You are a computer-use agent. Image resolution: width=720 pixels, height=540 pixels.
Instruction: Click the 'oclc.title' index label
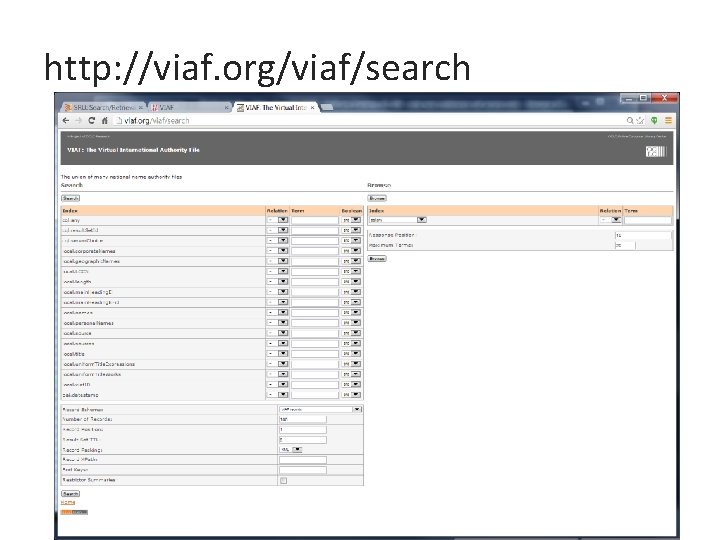pos(74,354)
